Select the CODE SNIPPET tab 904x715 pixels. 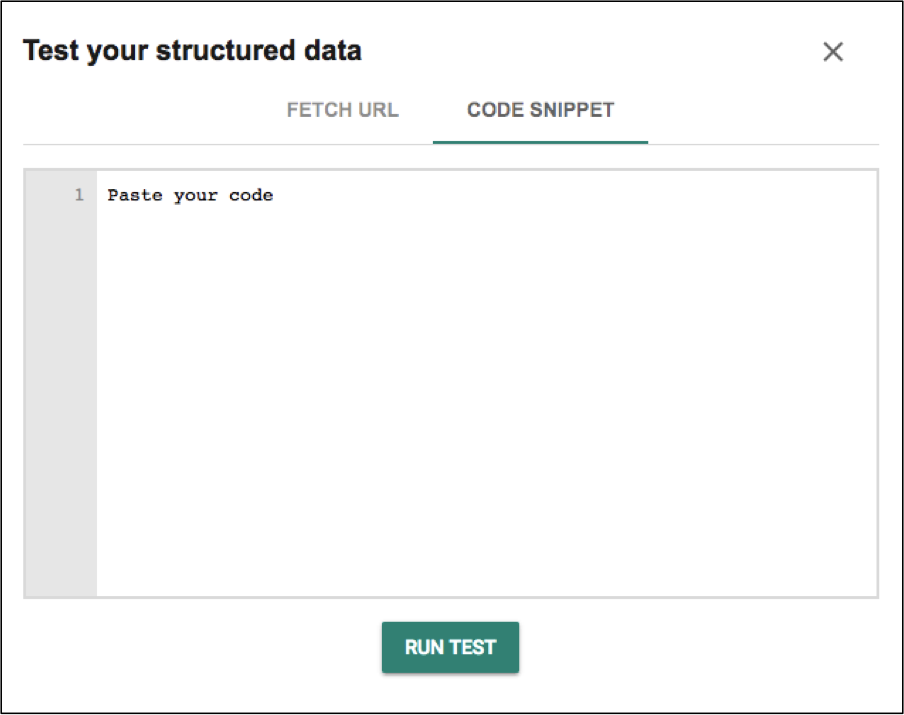point(540,110)
